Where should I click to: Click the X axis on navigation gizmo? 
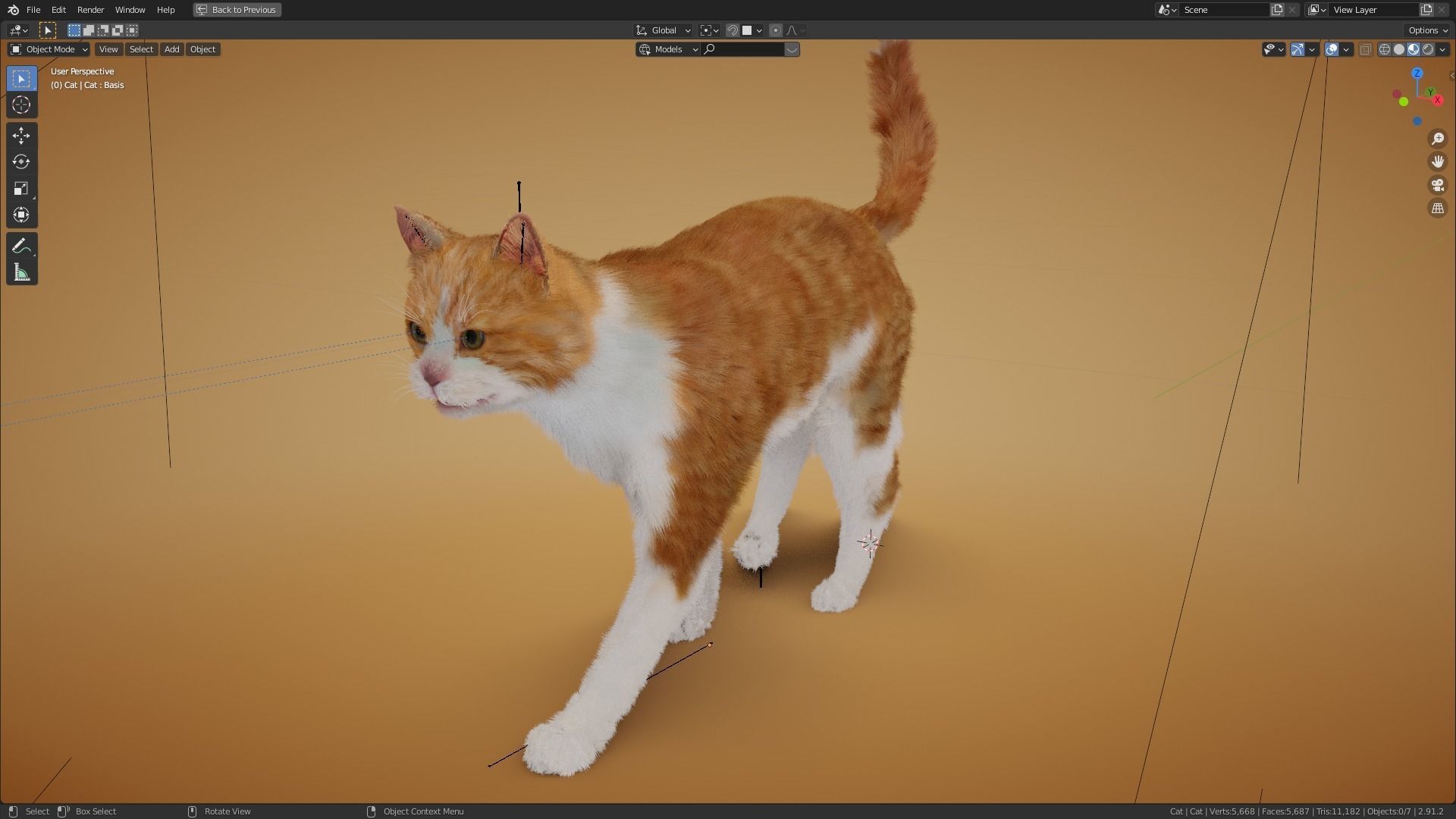click(1437, 101)
